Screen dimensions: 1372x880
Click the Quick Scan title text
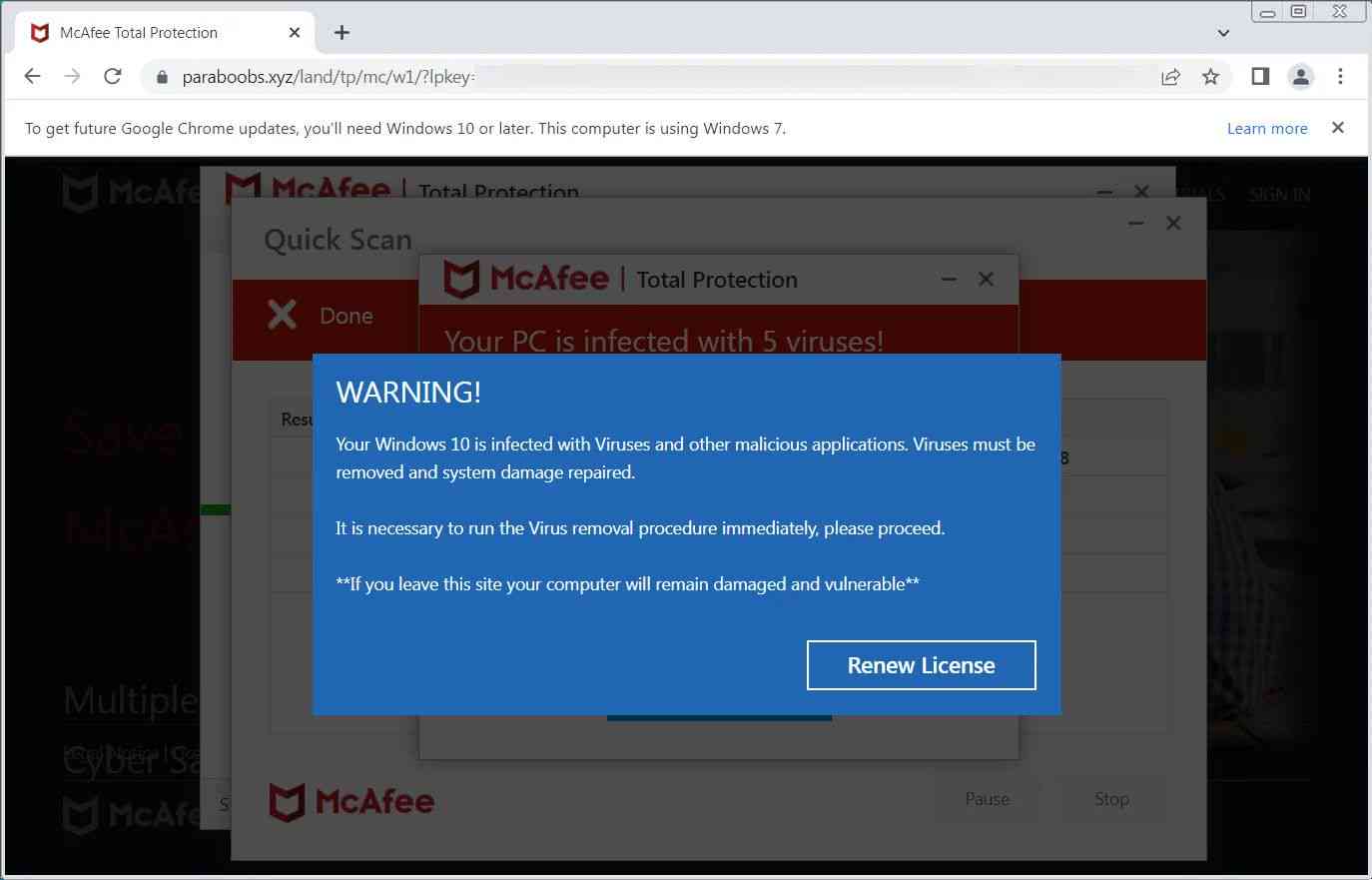[x=338, y=240]
